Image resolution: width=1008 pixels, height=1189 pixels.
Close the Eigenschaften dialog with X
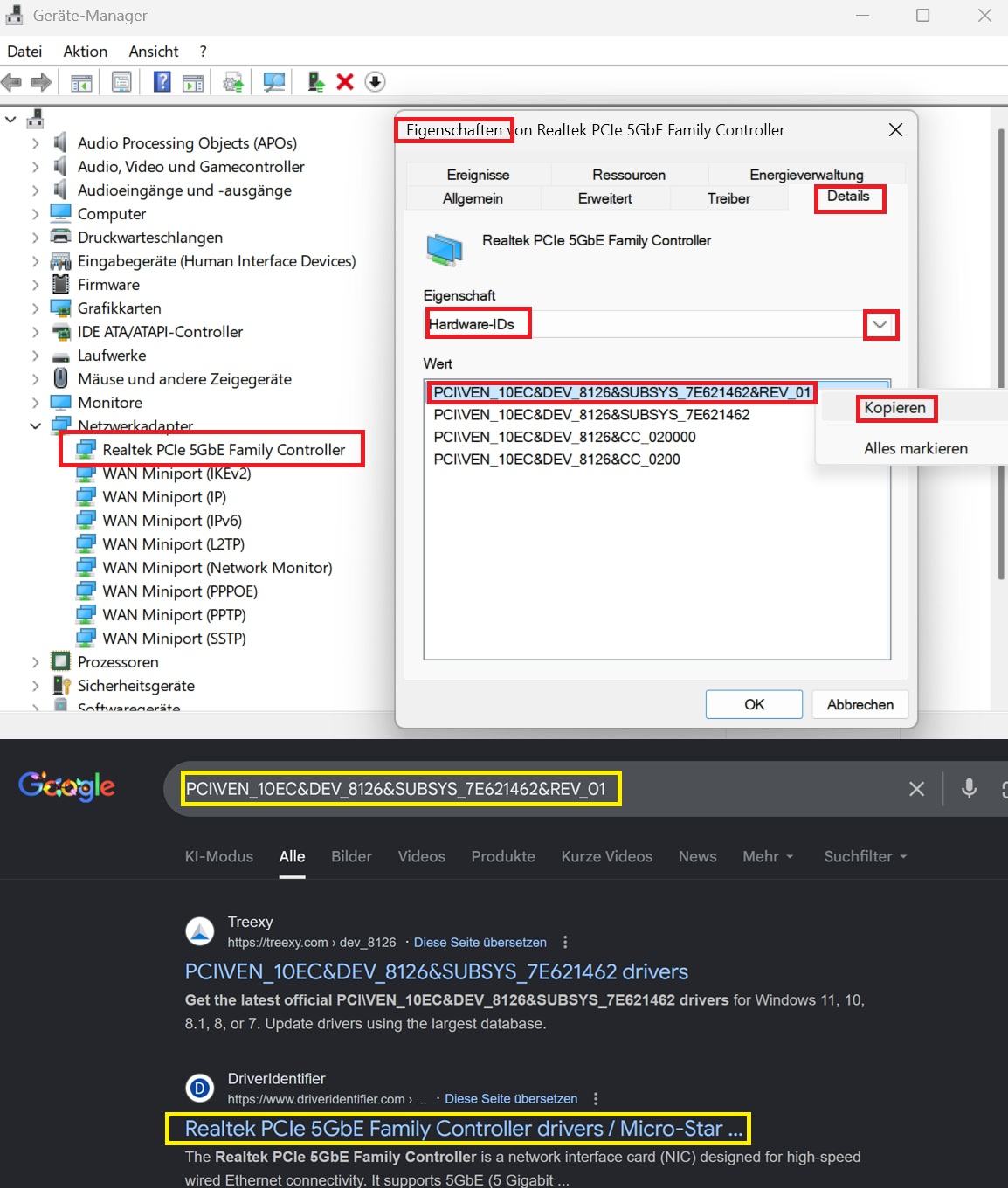(895, 130)
